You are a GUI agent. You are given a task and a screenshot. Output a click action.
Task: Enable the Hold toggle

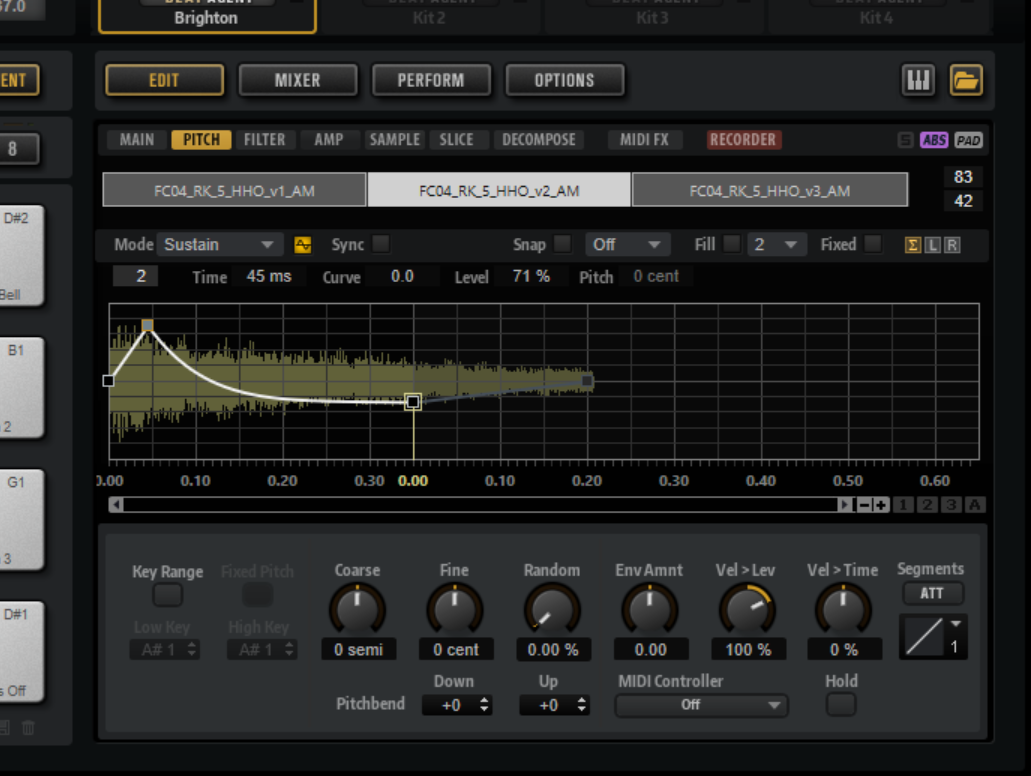click(x=841, y=704)
